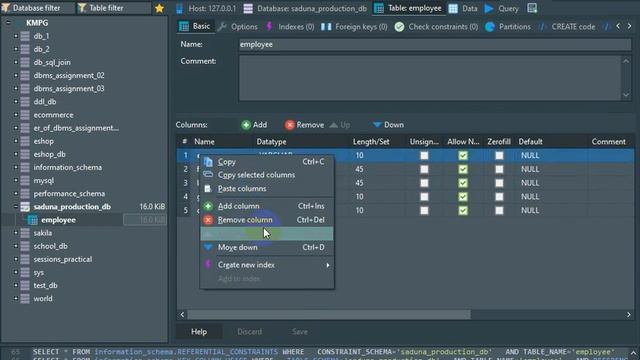The image size is (640, 360).
Task: Toggle Zerofill checkbox in row 2
Action: pyautogui.click(x=499, y=169)
